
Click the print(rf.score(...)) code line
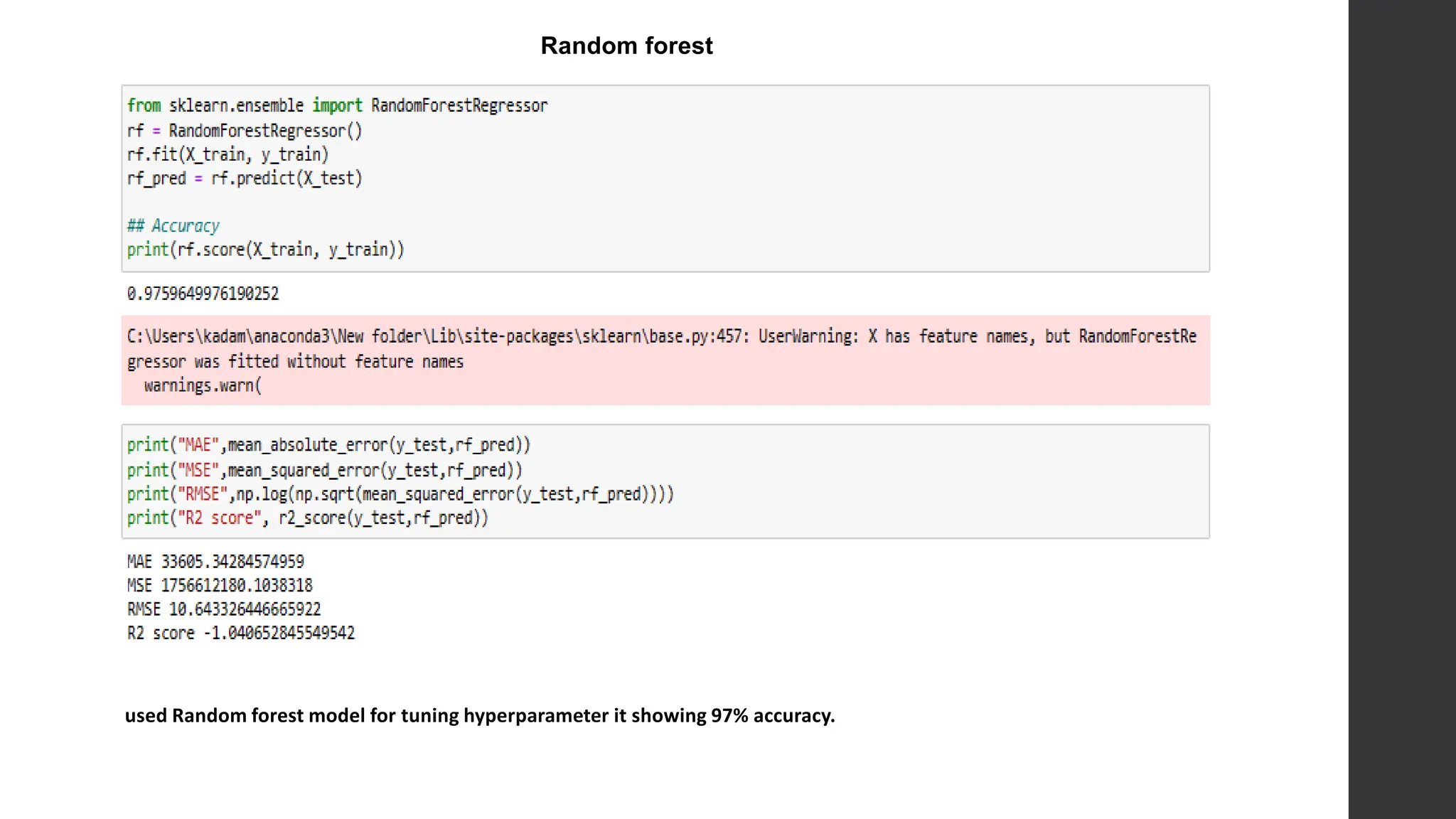click(x=265, y=250)
